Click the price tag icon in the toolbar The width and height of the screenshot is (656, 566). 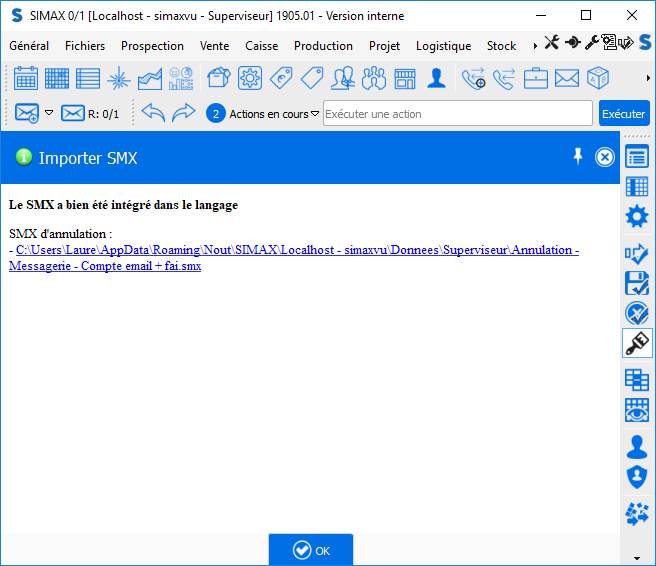(x=312, y=78)
